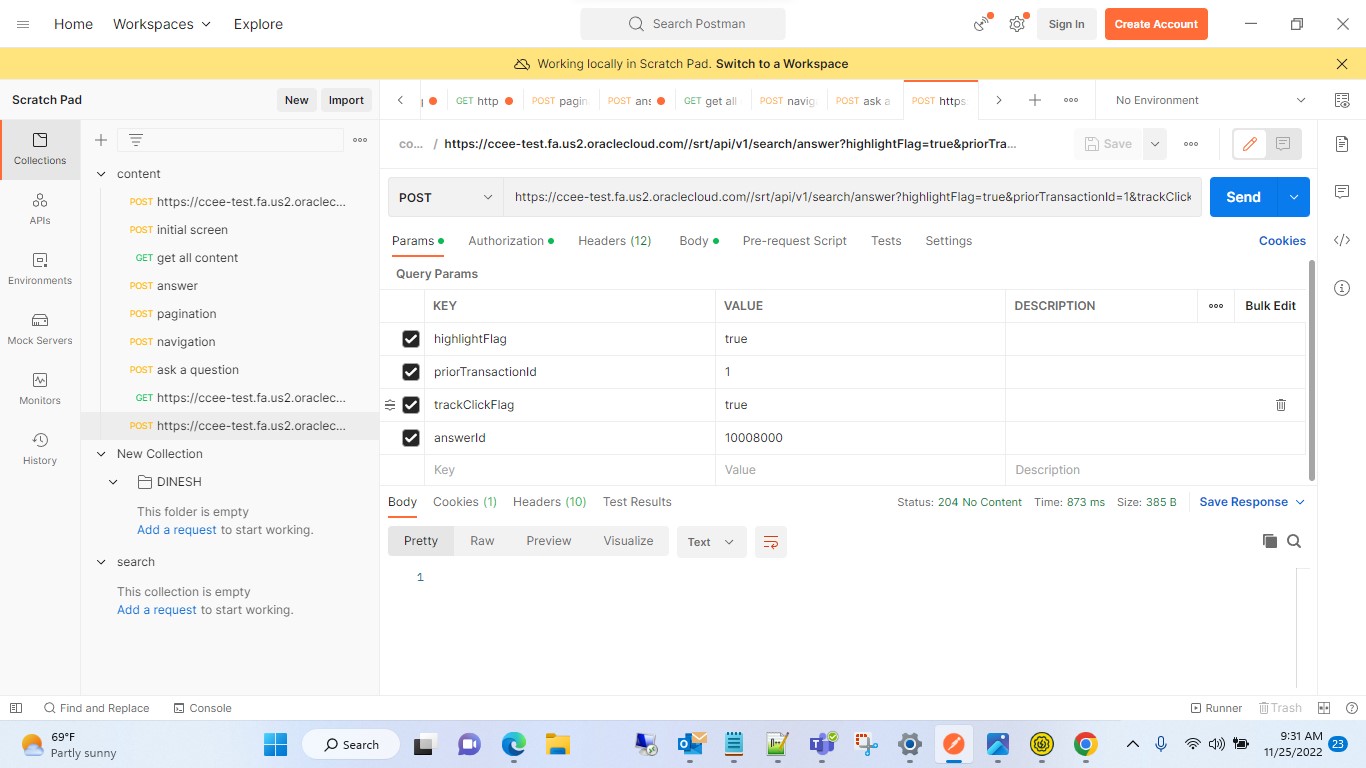
Task: Open the POST request method dropdown
Action: (x=445, y=197)
